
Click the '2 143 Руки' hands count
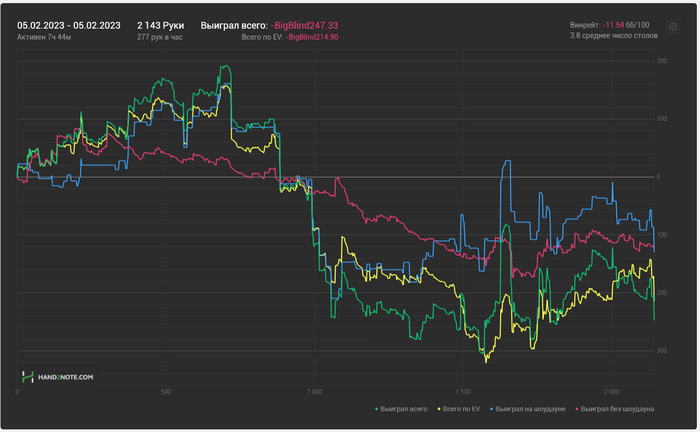pyautogui.click(x=160, y=25)
